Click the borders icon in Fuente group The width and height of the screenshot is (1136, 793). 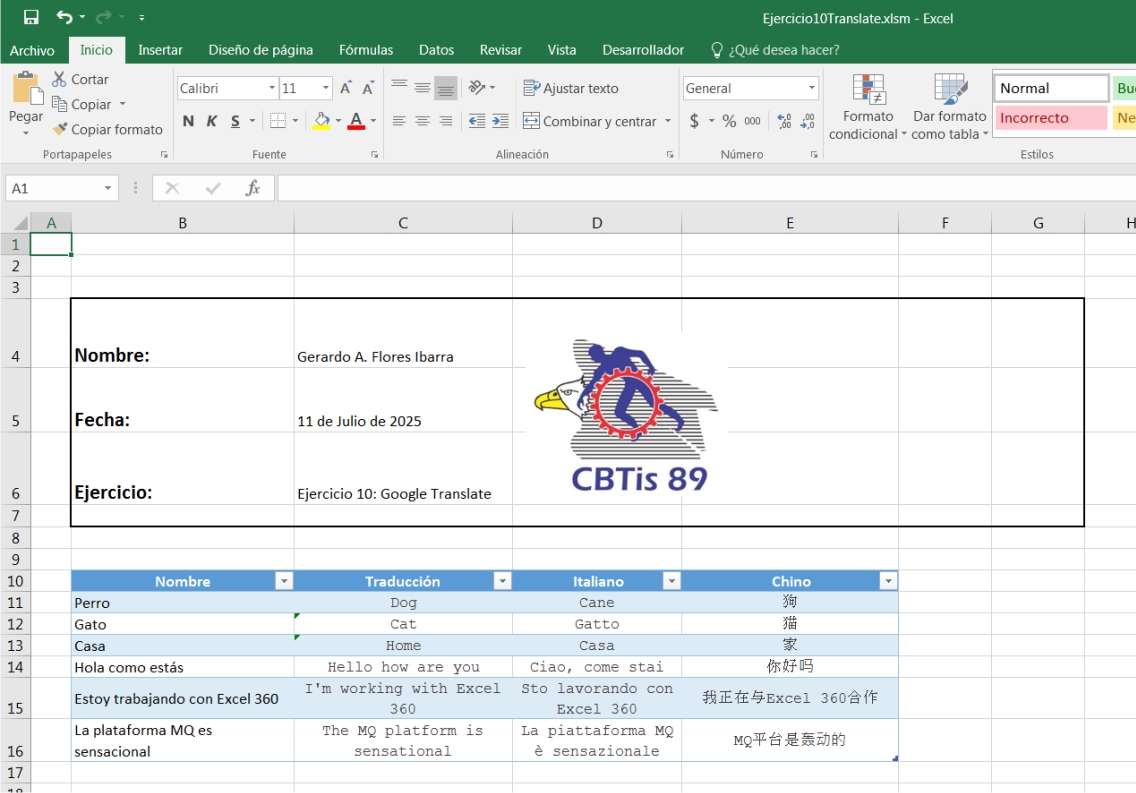pyautogui.click(x=279, y=121)
